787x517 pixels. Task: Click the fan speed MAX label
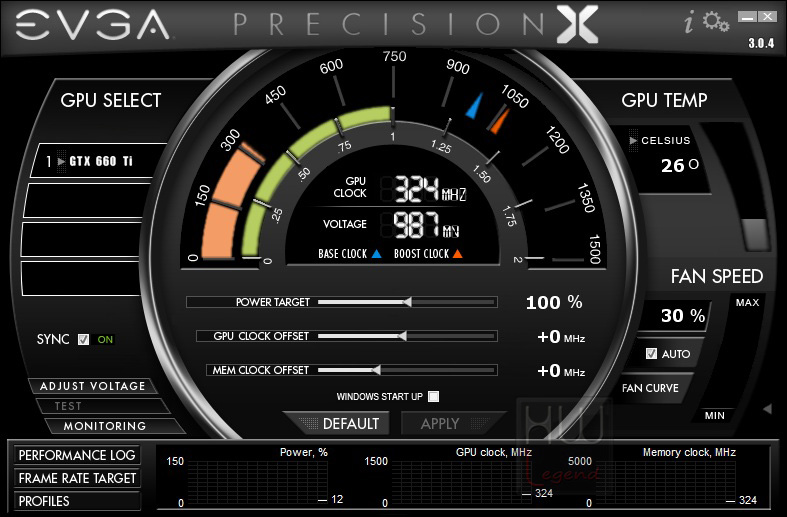[x=747, y=303]
